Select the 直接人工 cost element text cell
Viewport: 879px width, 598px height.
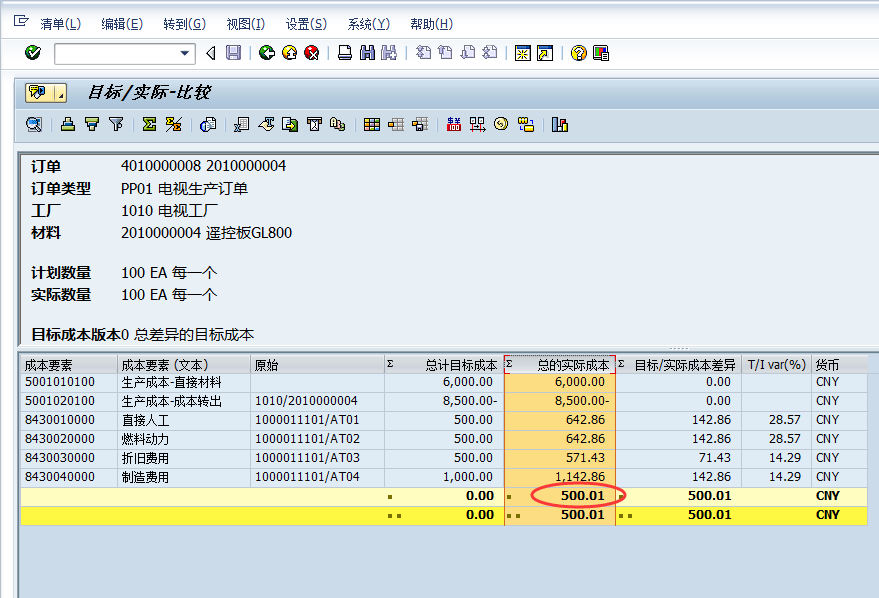[183, 420]
